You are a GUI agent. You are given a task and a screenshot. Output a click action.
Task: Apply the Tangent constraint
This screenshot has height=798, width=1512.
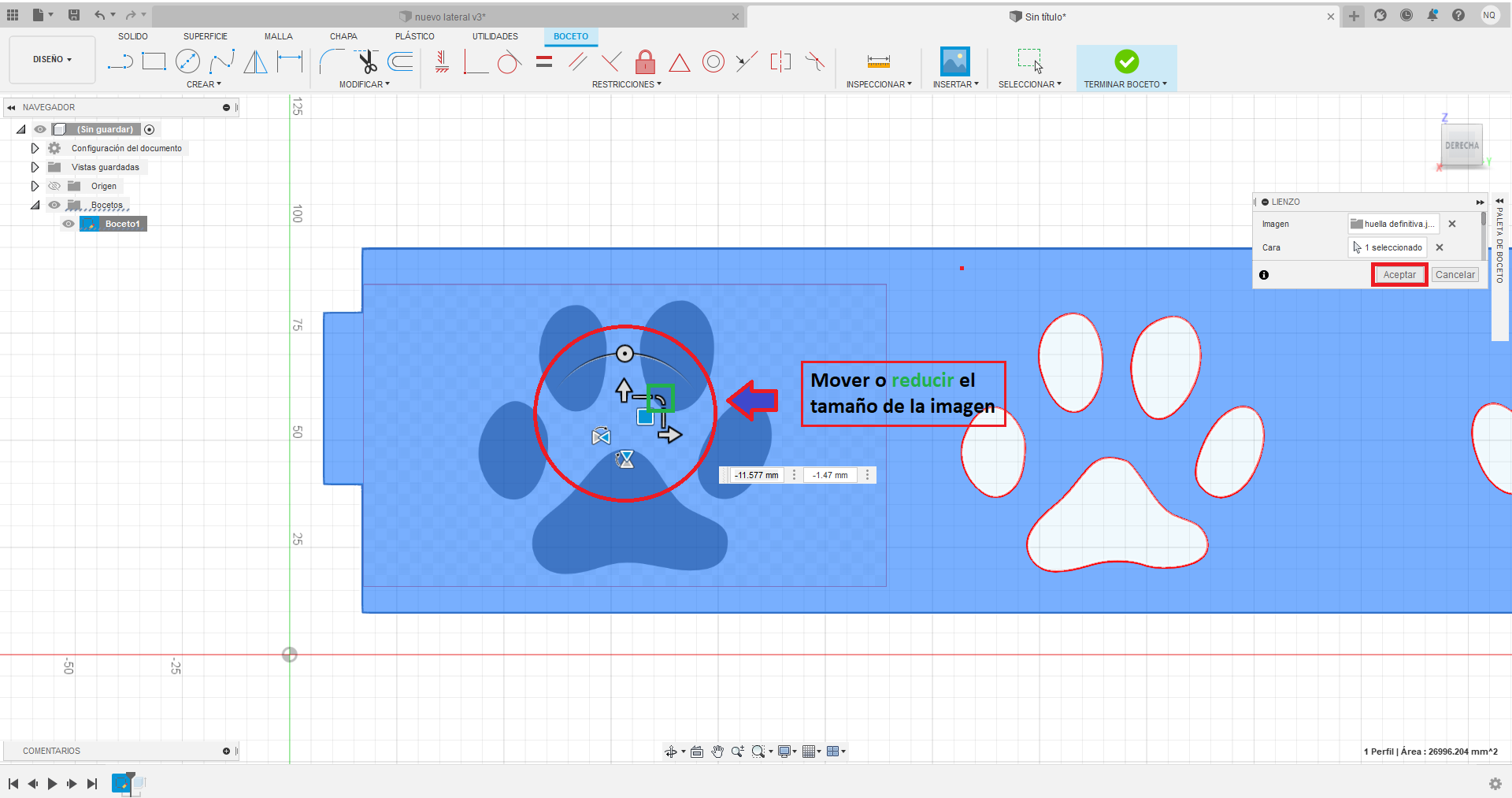510,61
